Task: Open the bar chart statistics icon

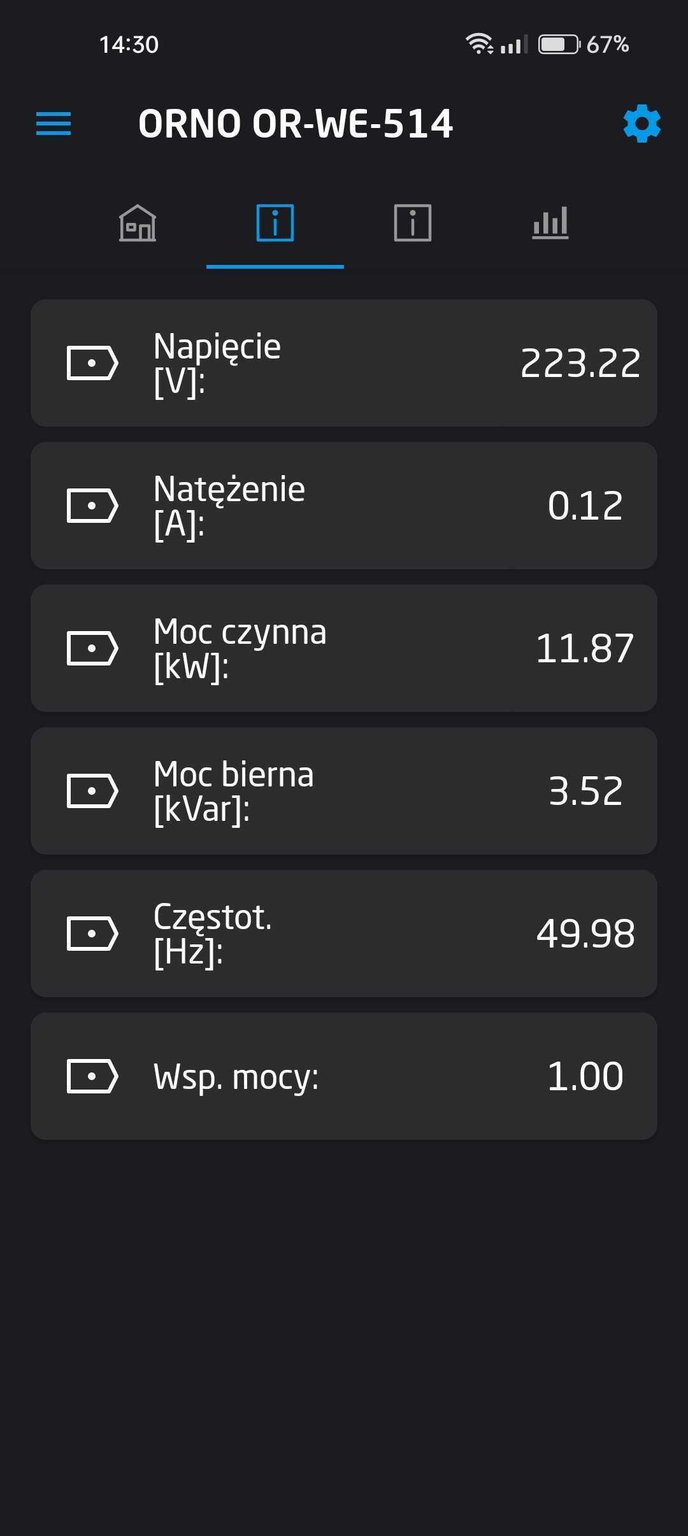Action: click(549, 224)
